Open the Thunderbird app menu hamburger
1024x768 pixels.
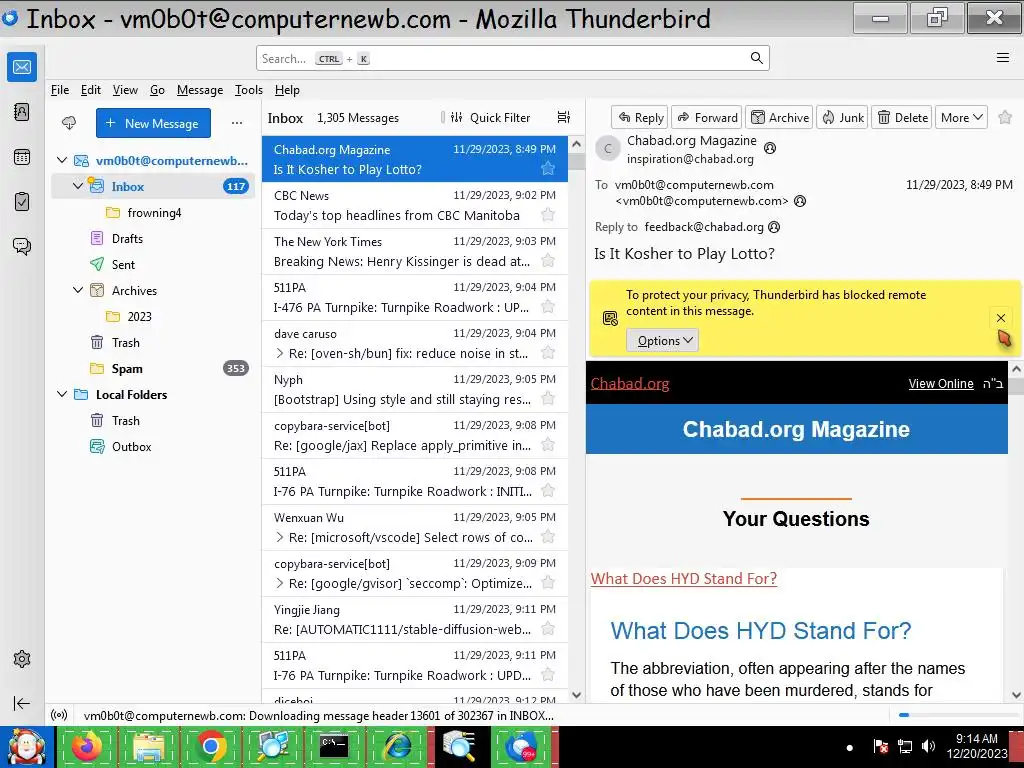click(1002, 58)
